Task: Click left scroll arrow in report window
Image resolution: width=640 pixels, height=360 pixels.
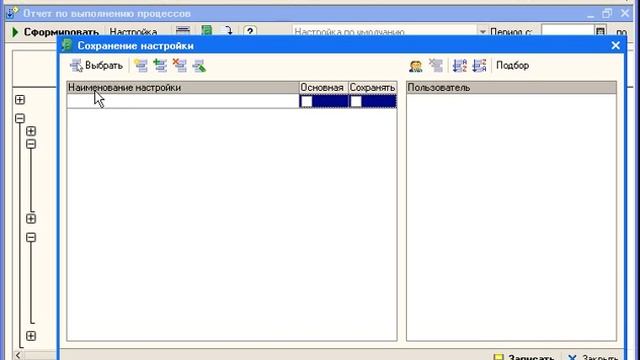Action: (18, 355)
